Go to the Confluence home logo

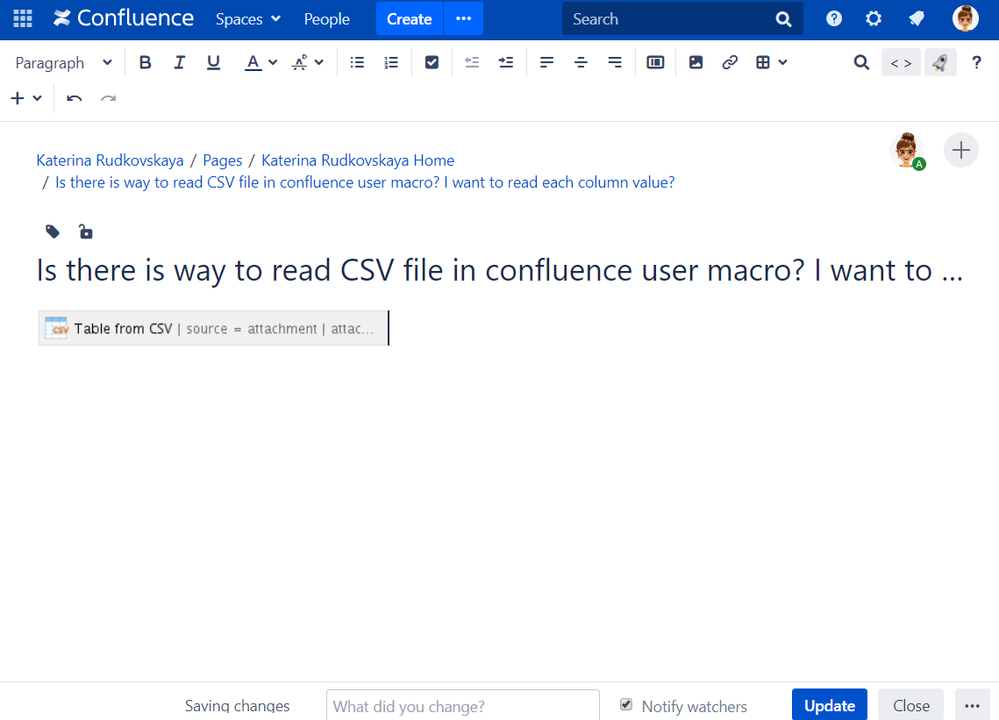(x=124, y=18)
